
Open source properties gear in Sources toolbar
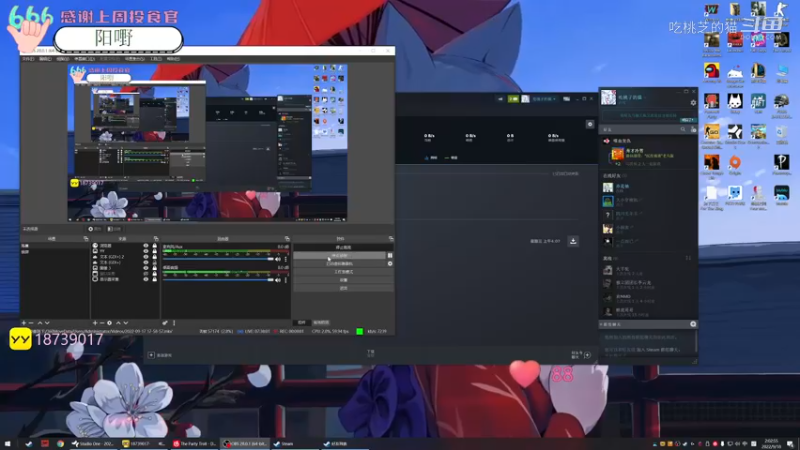(x=109, y=323)
